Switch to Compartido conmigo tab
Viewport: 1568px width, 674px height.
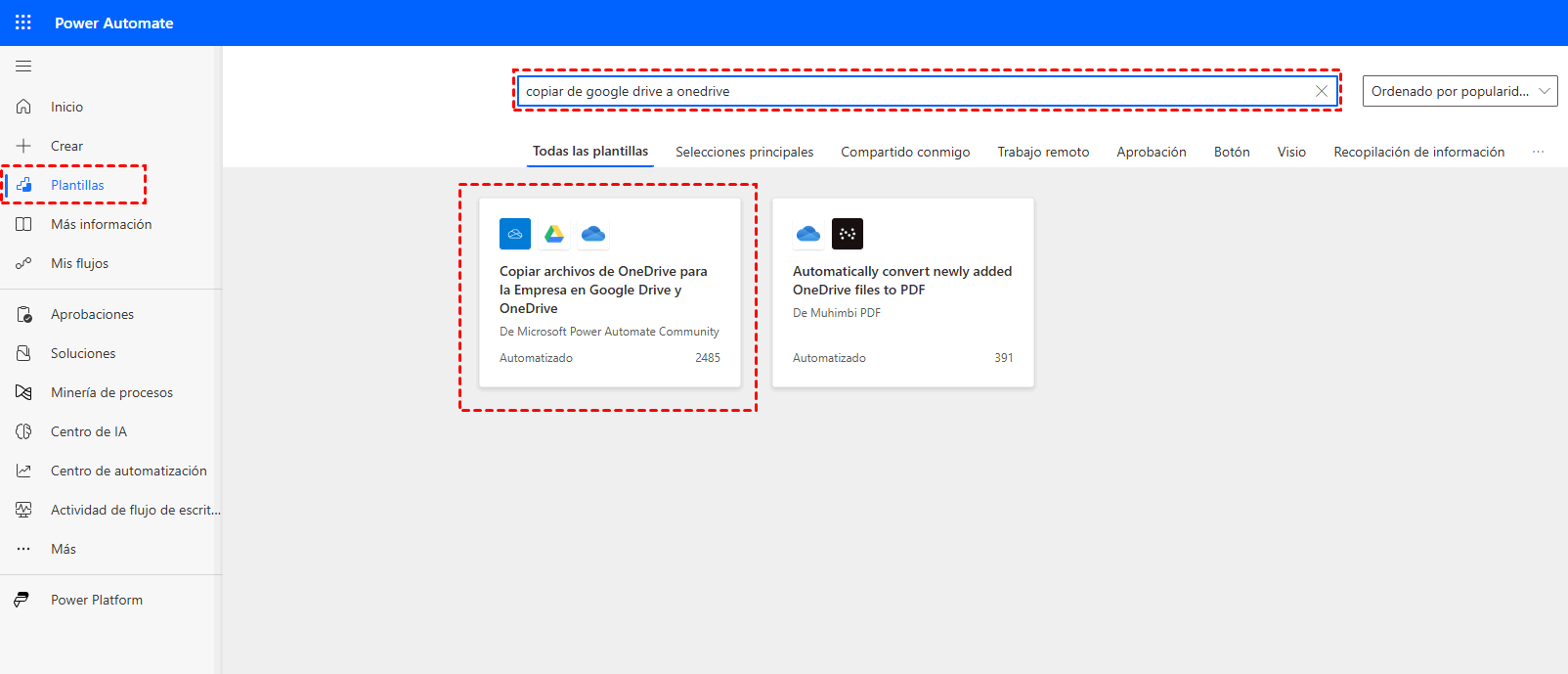(905, 152)
